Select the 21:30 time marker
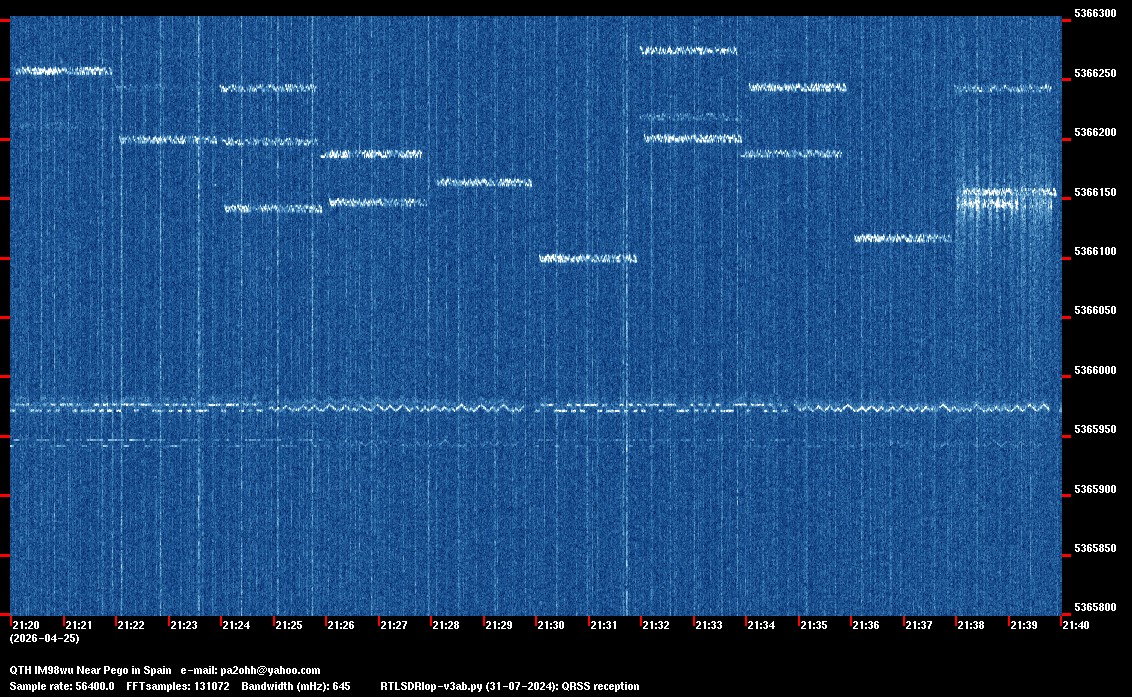Image resolution: width=1132 pixels, height=697 pixels. tap(551, 626)
